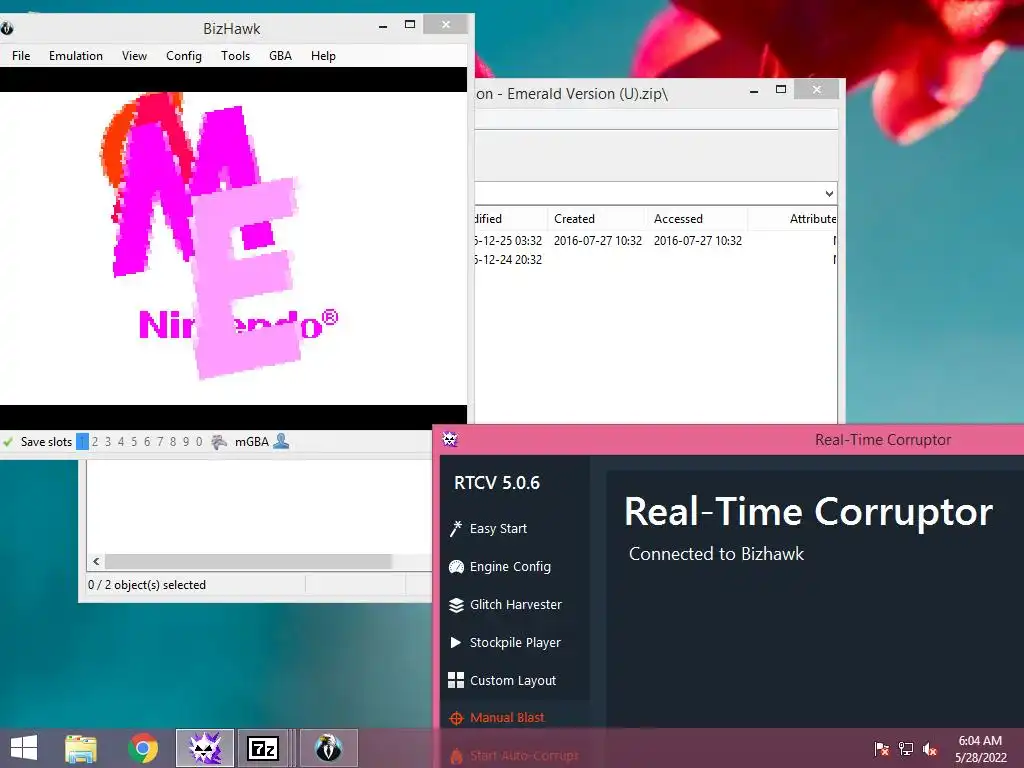Viewport: 1024px width, 768px height.
Task: Click the RTCV 5.0.6 version label
Action: point(497,483)
